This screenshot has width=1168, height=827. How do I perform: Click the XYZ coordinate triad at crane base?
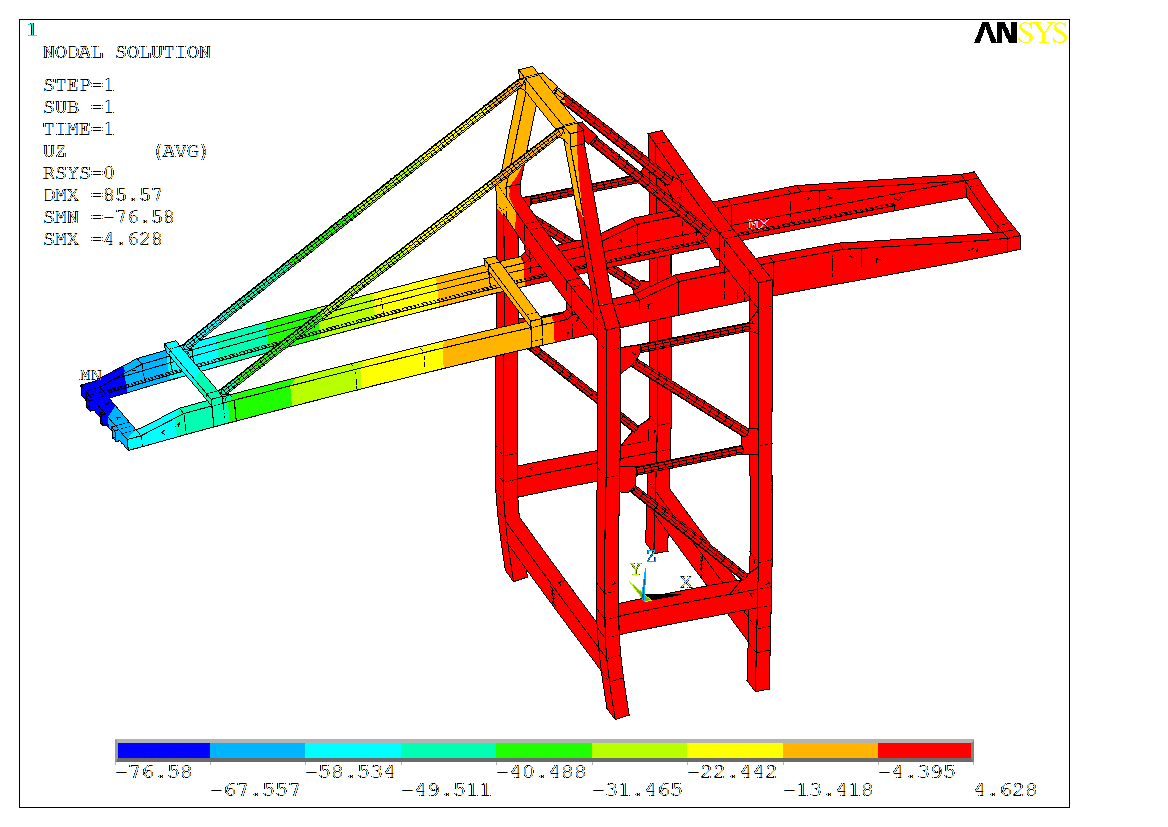point(660,576)
